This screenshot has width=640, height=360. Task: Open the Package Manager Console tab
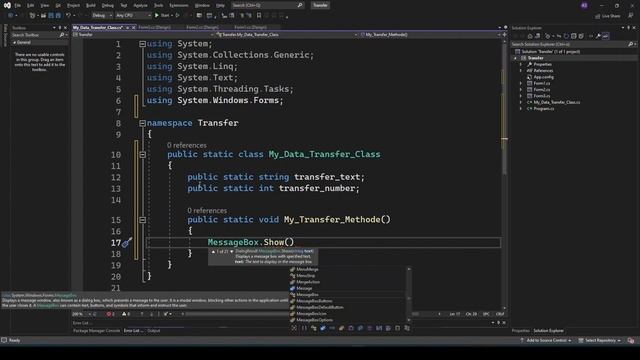pyautogui.click(x=96, y=331)
